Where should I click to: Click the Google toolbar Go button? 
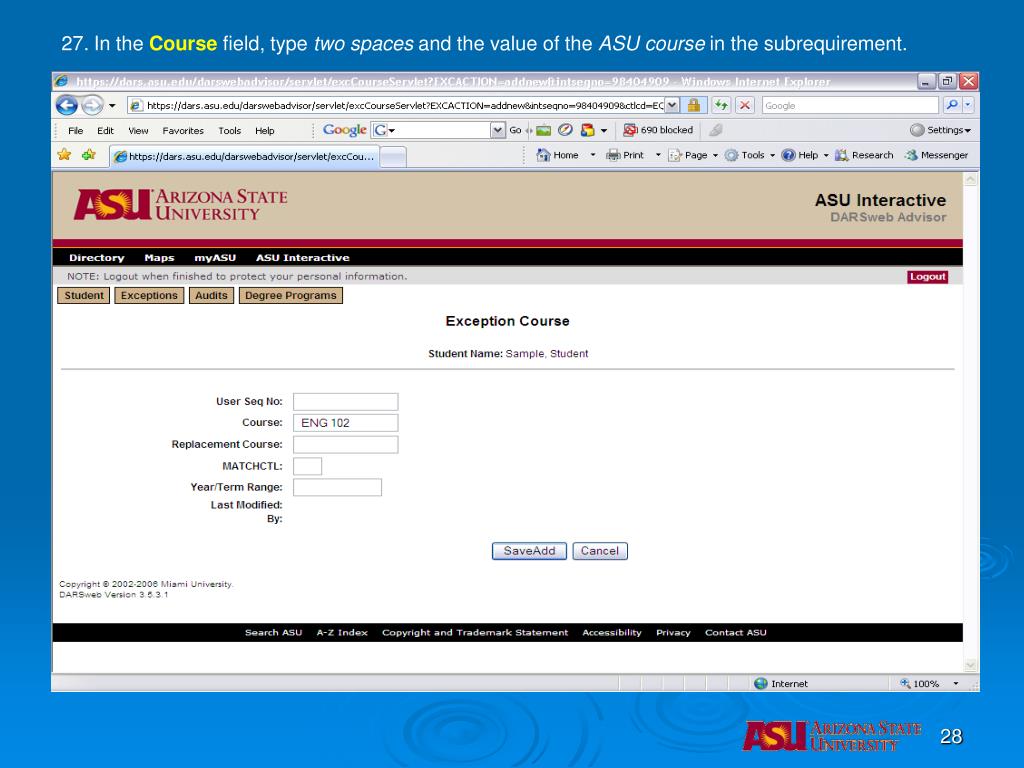click(x=515, y=130)
